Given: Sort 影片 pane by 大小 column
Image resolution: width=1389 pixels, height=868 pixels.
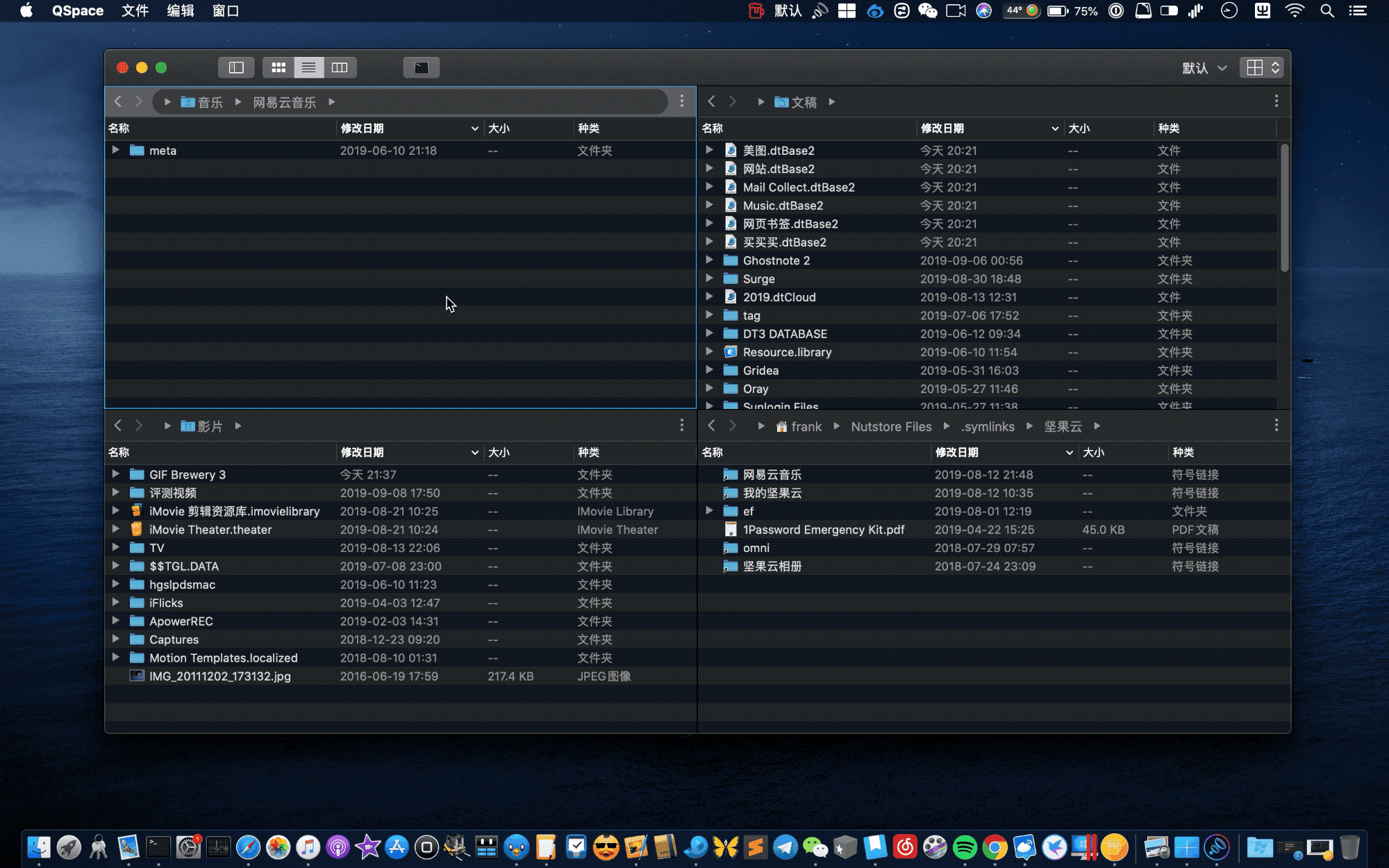Looking at the screenshot, I should pyautogui.click(x=499, y=453).
